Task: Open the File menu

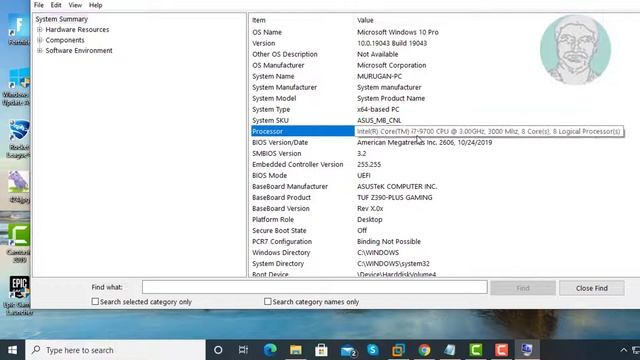Action: coord(39,5)
